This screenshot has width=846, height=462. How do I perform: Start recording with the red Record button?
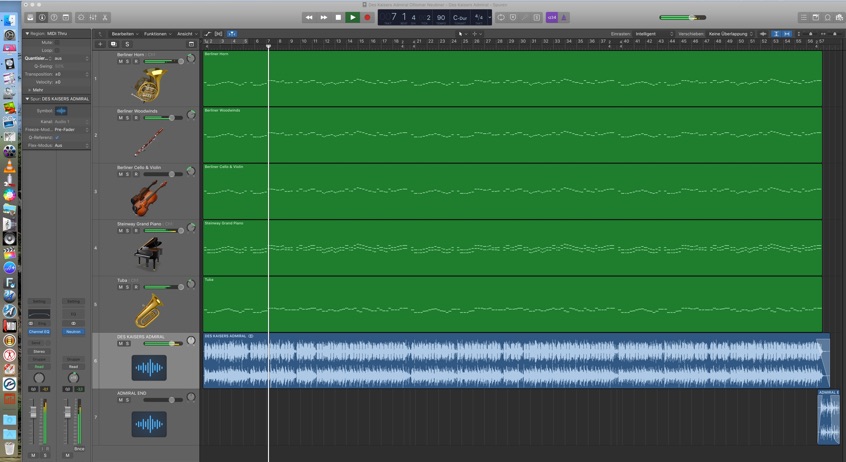click(367, 17)
